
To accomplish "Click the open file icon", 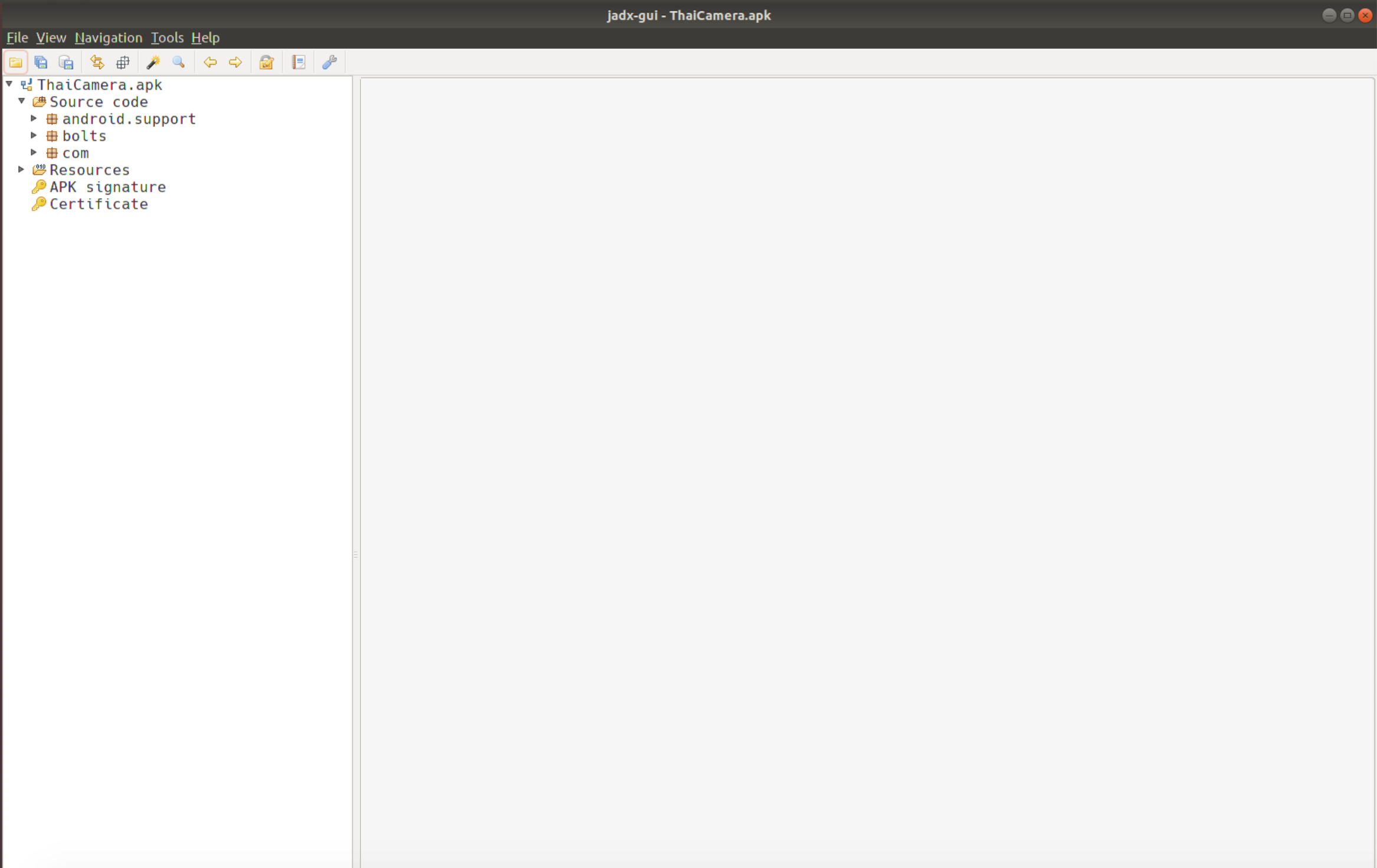I will (15, 62).
